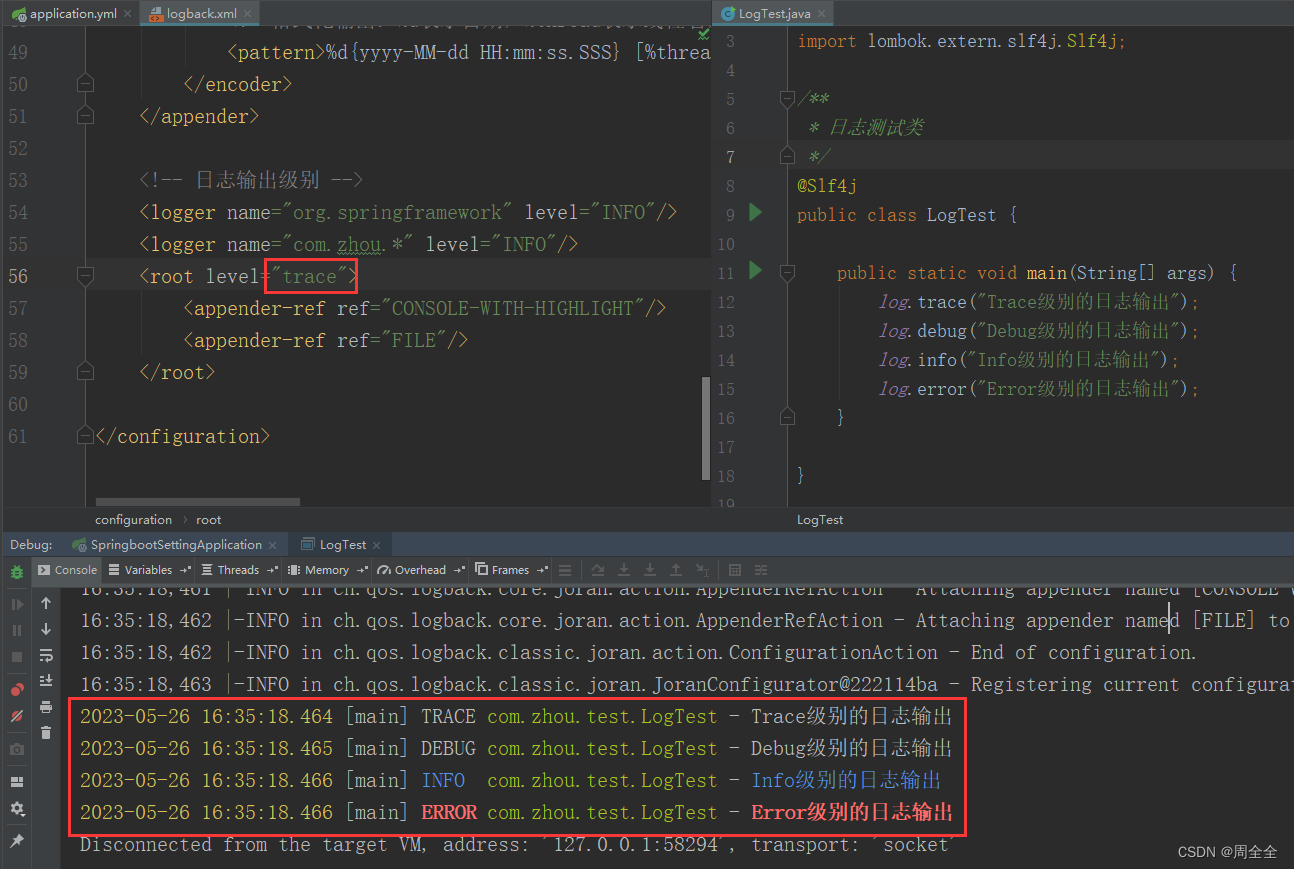1294x869 pixels.
Task: Click the fold marker at line 59 closing root
Action: tap(86, 372)
